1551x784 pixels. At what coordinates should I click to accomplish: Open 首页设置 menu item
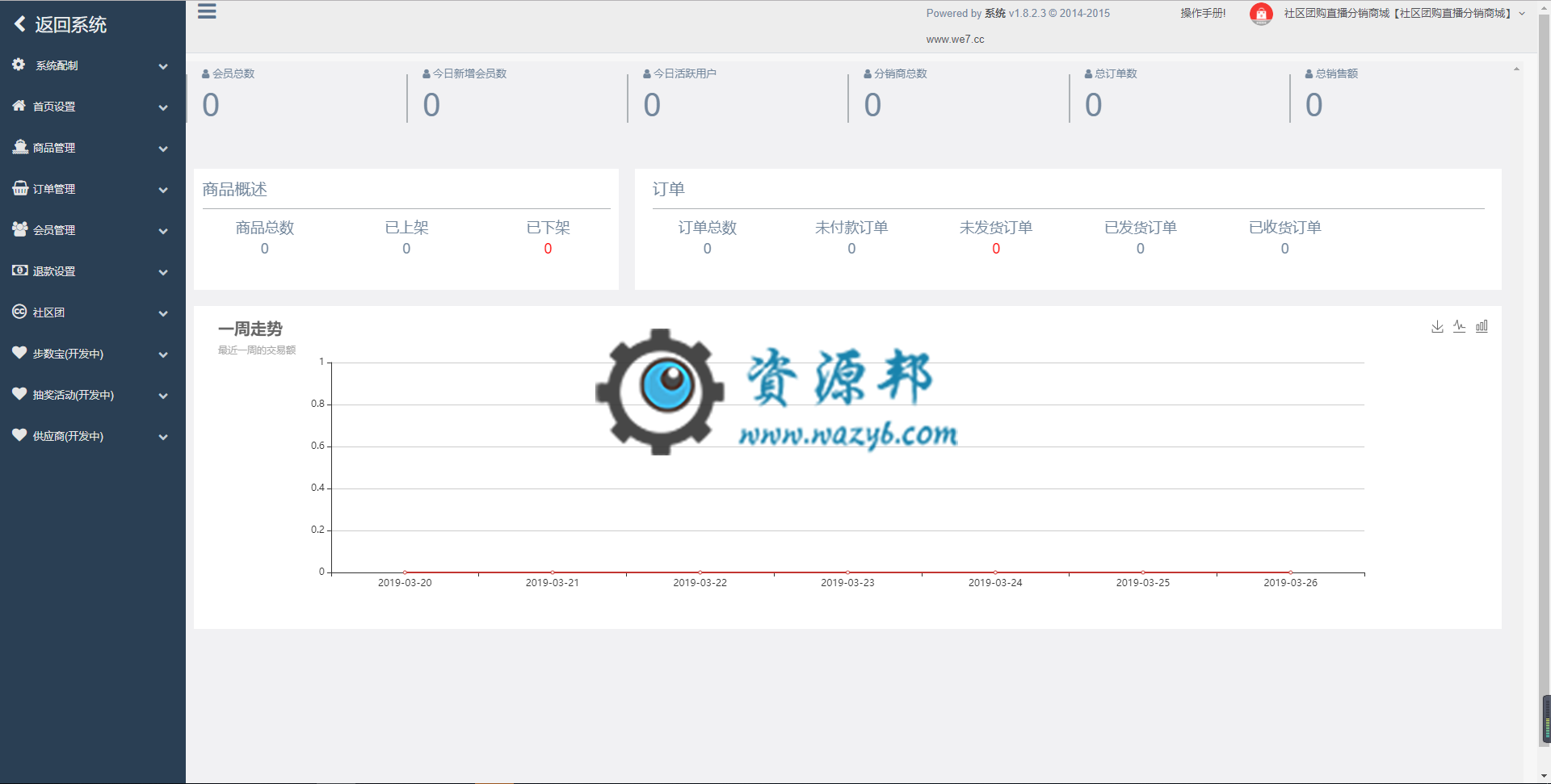[x=92, y=107]
